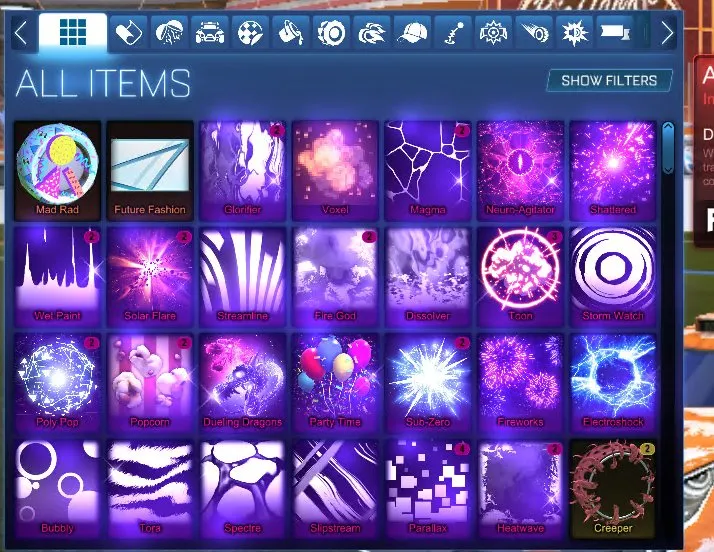Open the Toppers cap category tab
Screen dimensions: 714x552
412,33
